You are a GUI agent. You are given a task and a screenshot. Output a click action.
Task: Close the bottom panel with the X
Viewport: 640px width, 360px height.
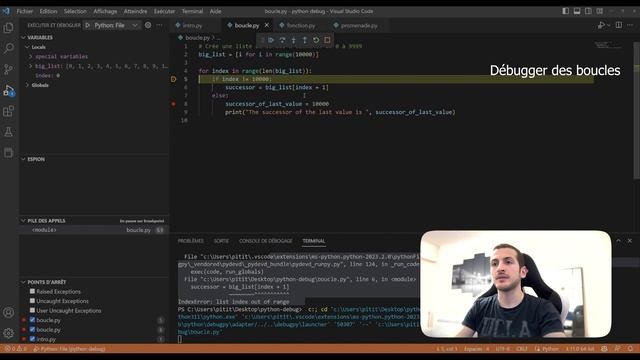click(x=630, y=241)
